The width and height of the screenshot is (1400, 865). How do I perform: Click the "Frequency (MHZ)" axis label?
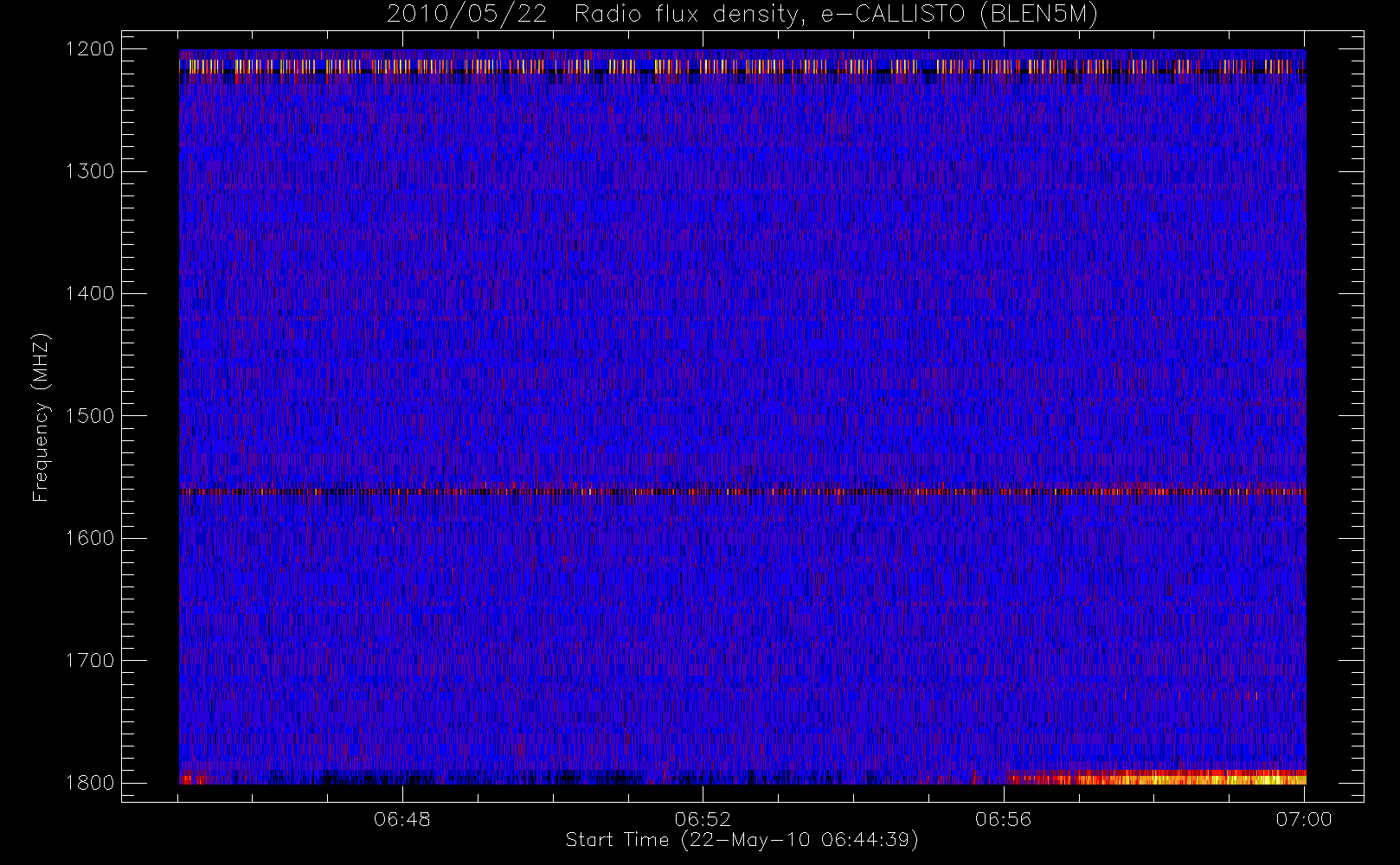coord(41,417)
